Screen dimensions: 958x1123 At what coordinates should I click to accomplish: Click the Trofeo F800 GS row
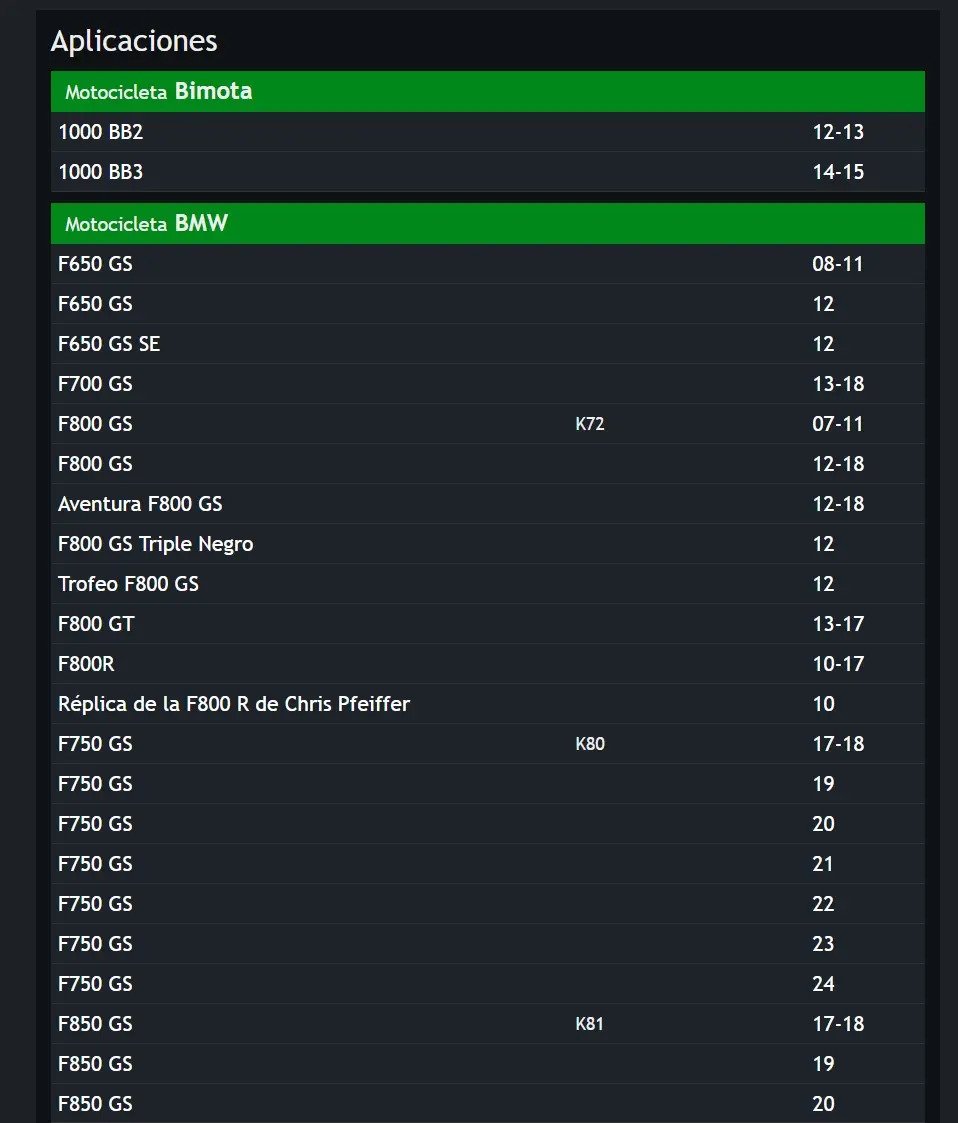[488, 584]
